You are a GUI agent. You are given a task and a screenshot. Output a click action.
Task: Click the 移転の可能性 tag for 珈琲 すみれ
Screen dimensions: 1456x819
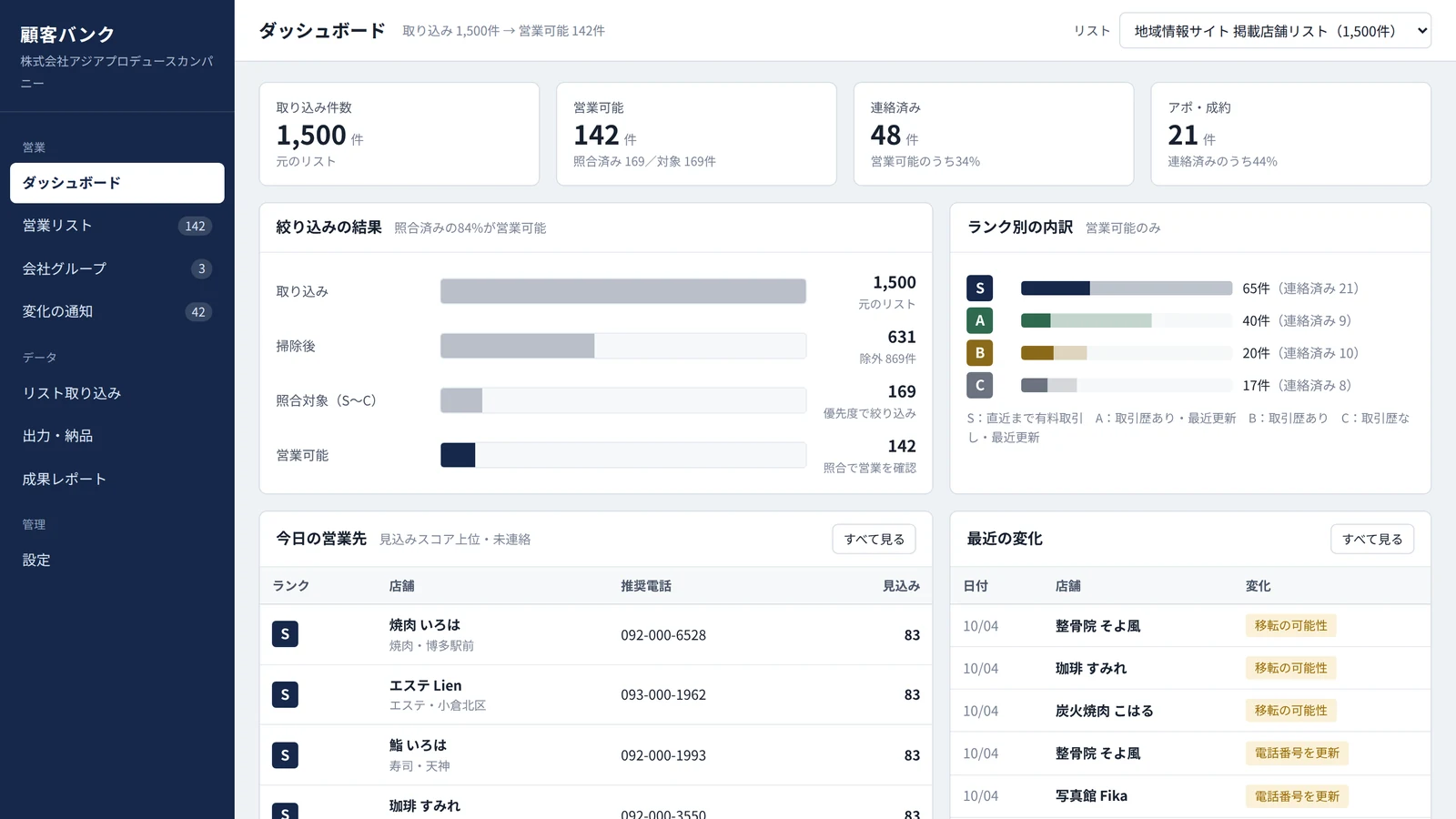[x=1290, y=668]
